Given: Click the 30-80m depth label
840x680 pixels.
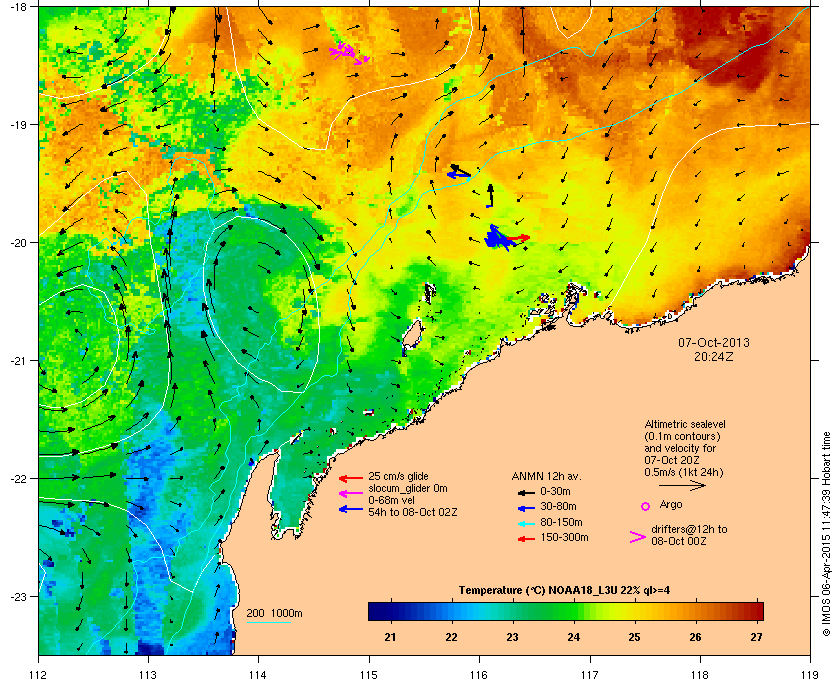Looking at the screenshot, I should (x=558, y=506).
